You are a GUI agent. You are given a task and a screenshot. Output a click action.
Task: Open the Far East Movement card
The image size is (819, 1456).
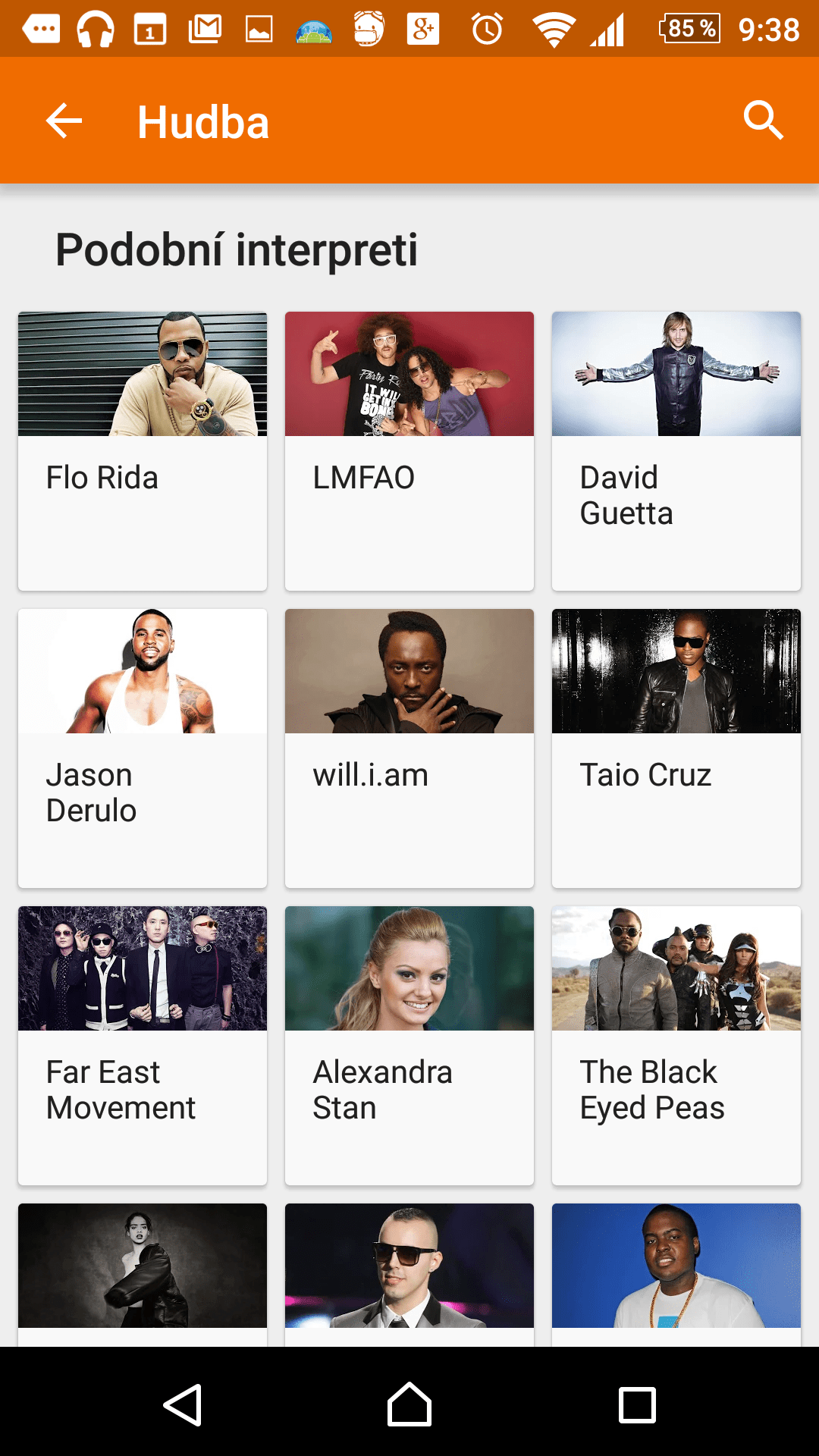[x=143, y=1046]
